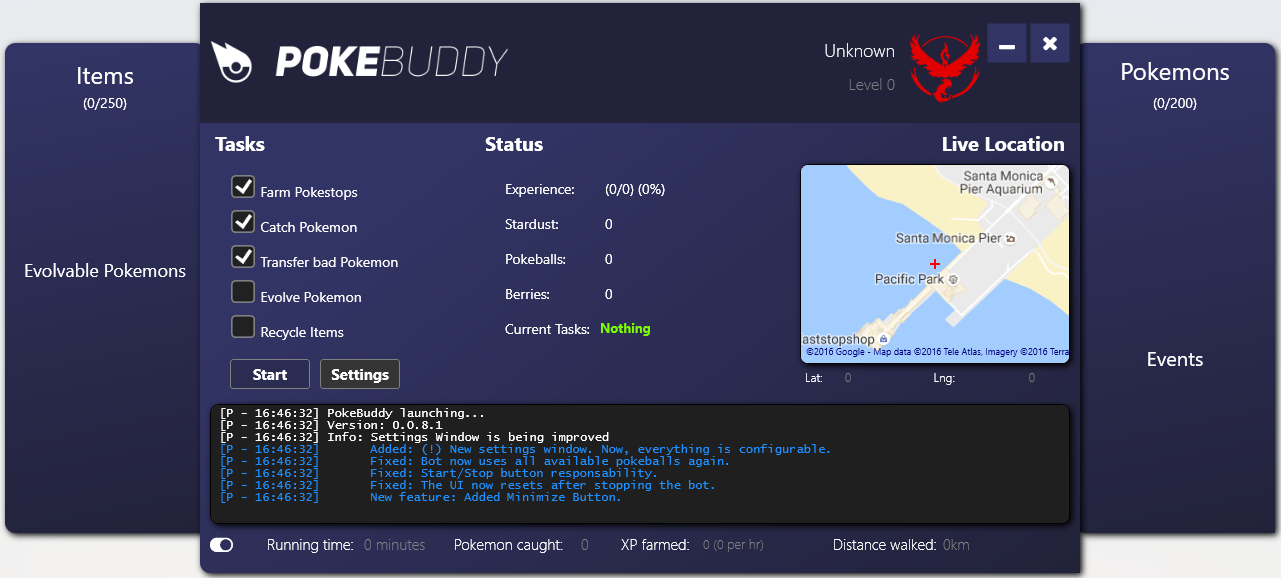Click the 'Pokemon caught:' label

tap(508, 545)
